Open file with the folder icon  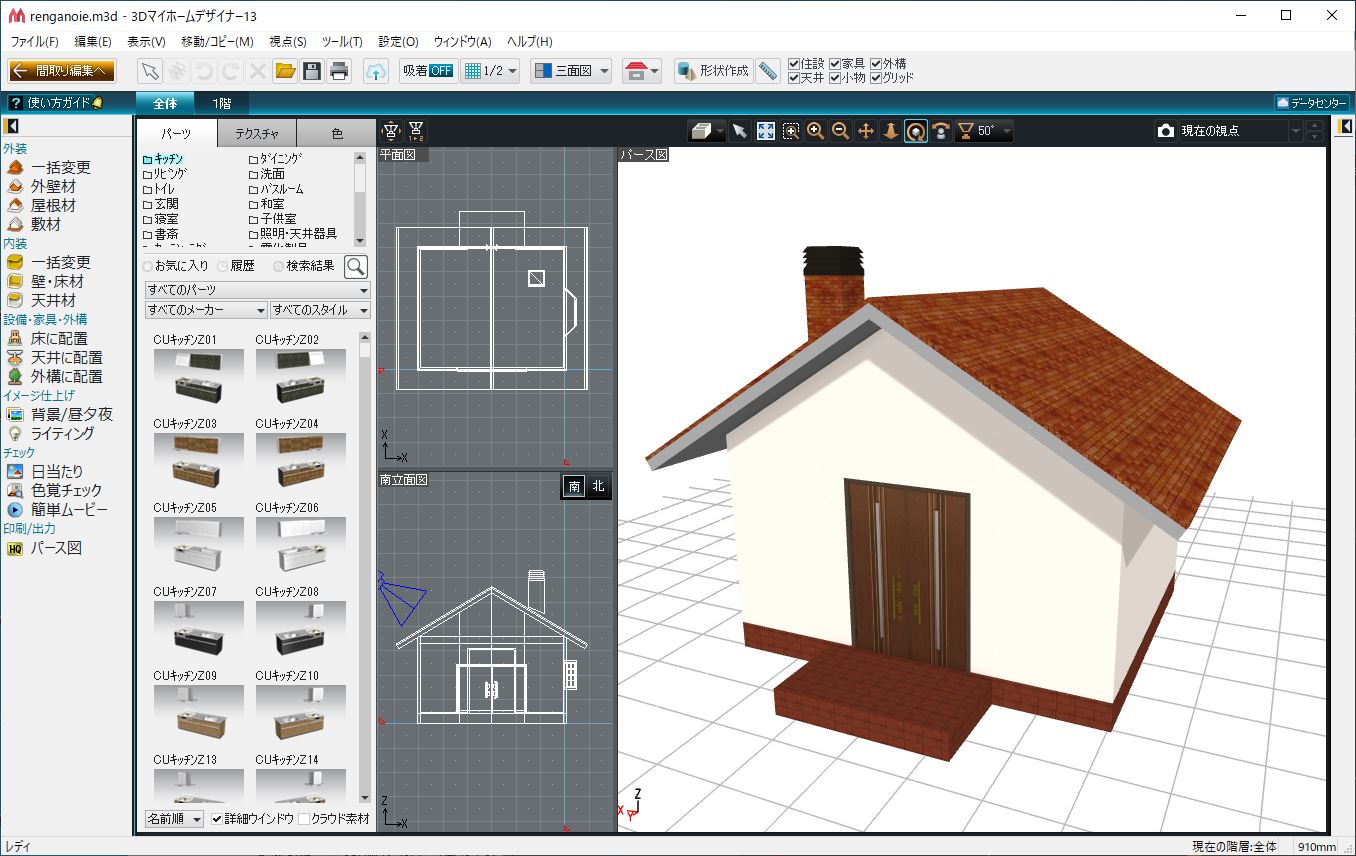285,71
